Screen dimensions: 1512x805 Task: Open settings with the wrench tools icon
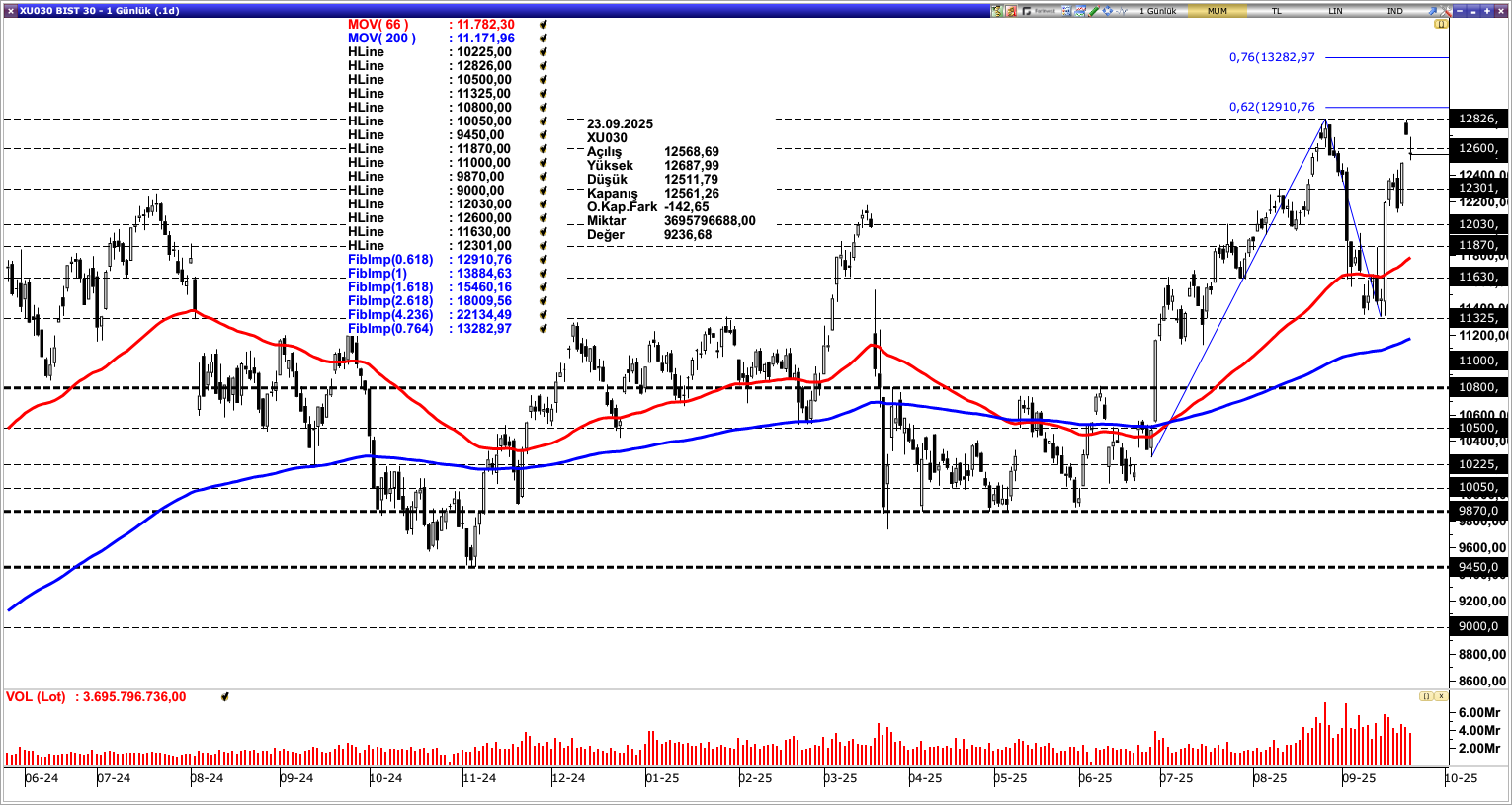(x=1445, y=11)
